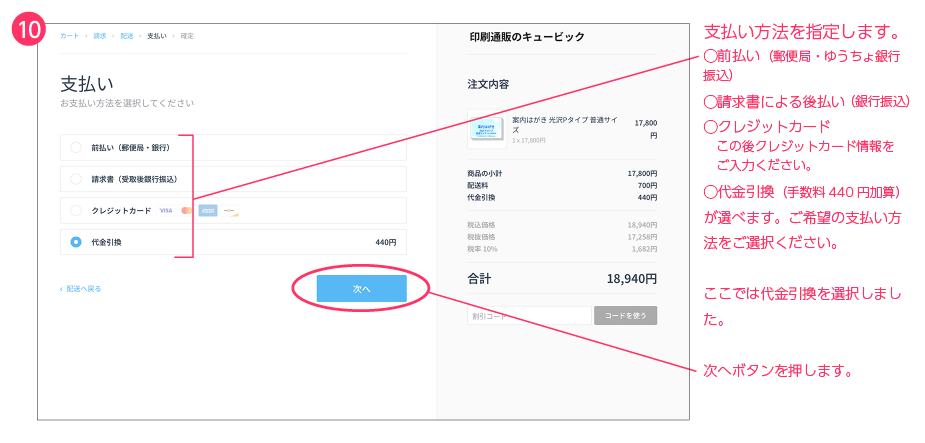
Task: Click the American Express card icon
Action: point(208,211)
